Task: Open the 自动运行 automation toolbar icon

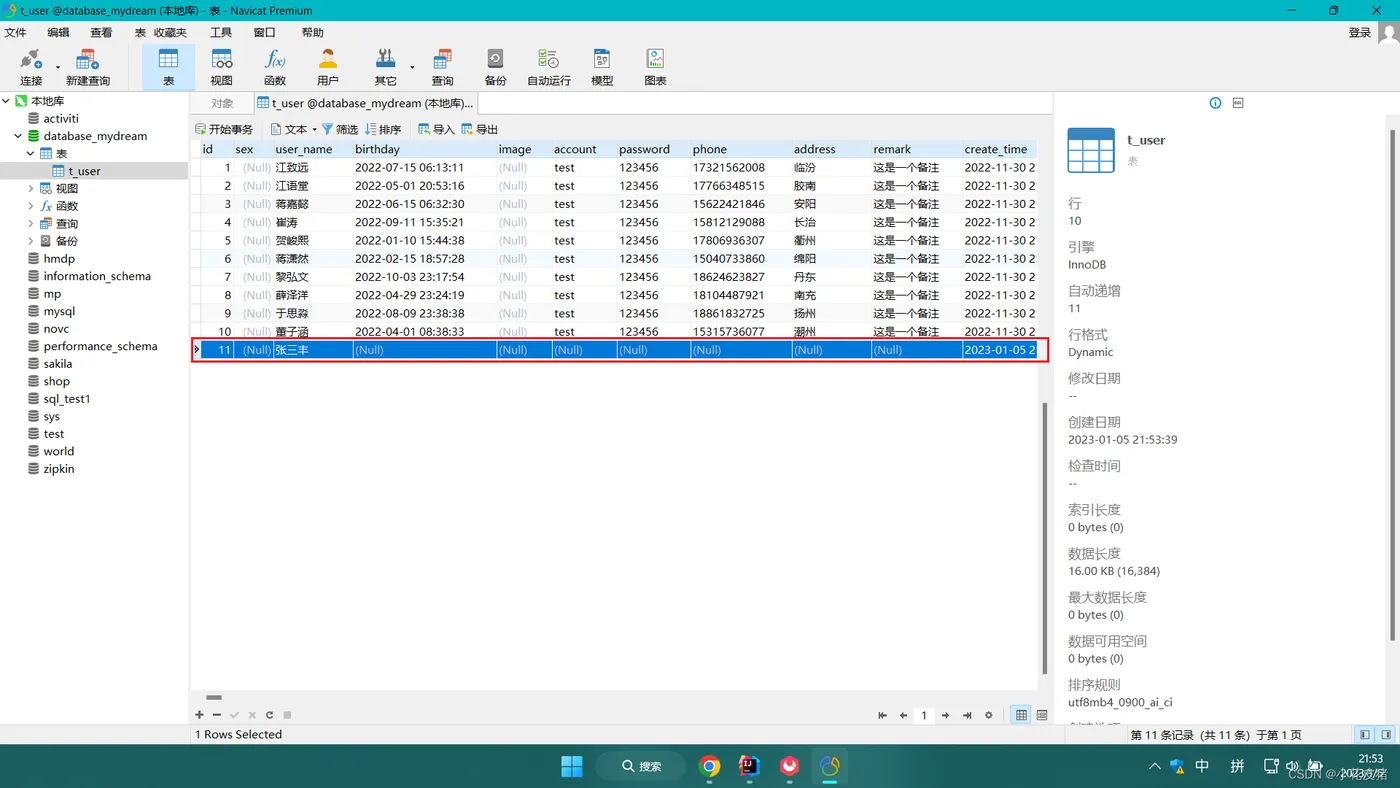Action: click(x=548, y=66)
